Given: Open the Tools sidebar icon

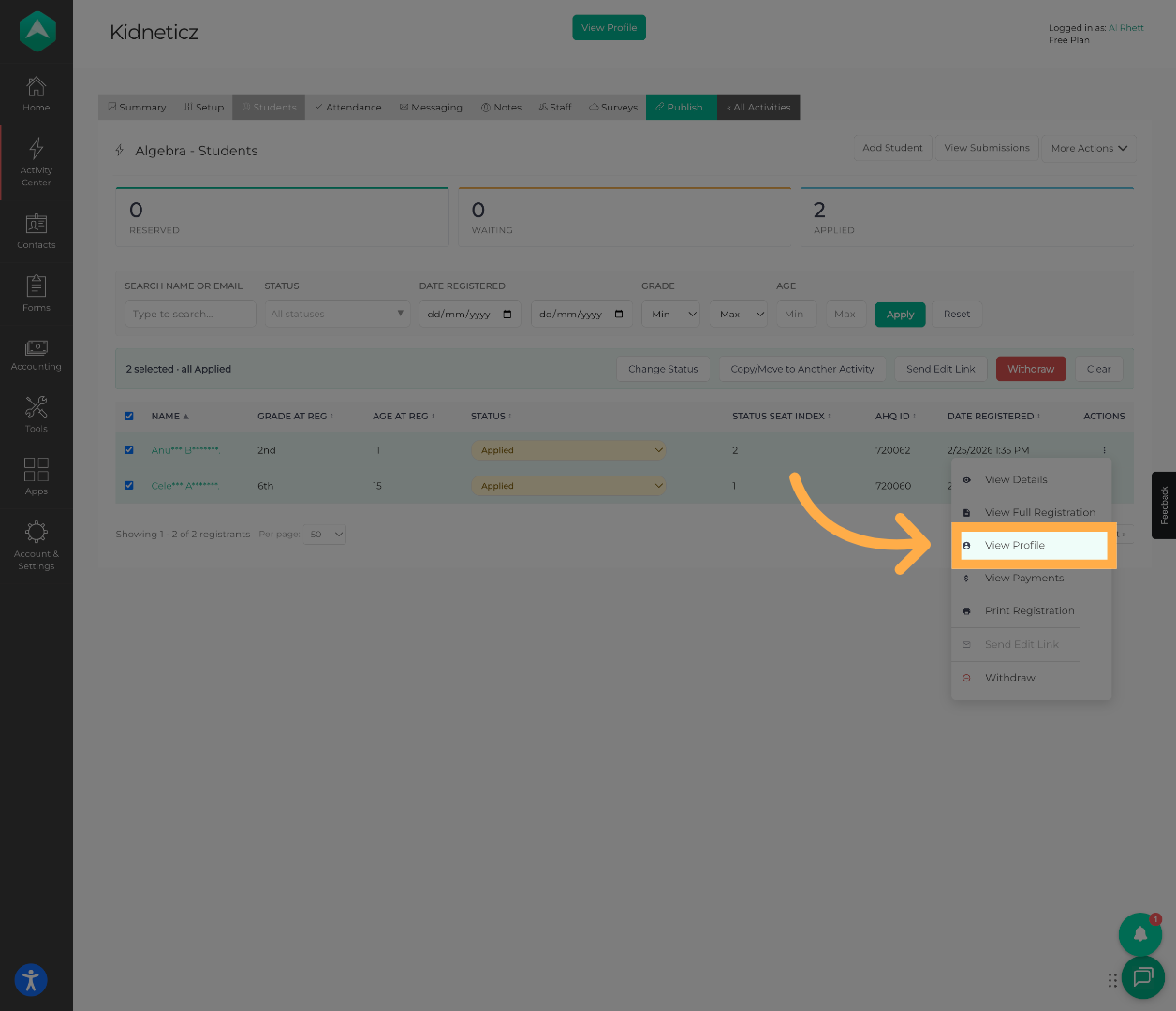Looking at the screenshot, I should [36, 414].
